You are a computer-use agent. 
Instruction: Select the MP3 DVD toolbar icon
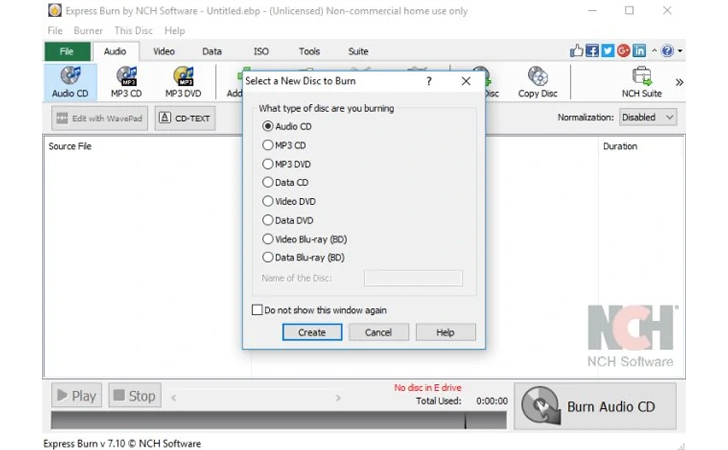pos(183,82)
